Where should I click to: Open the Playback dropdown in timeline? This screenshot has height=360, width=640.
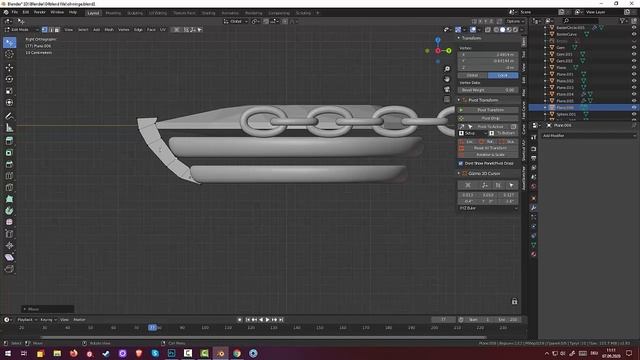pyautogui.click(x=27, y=320)
